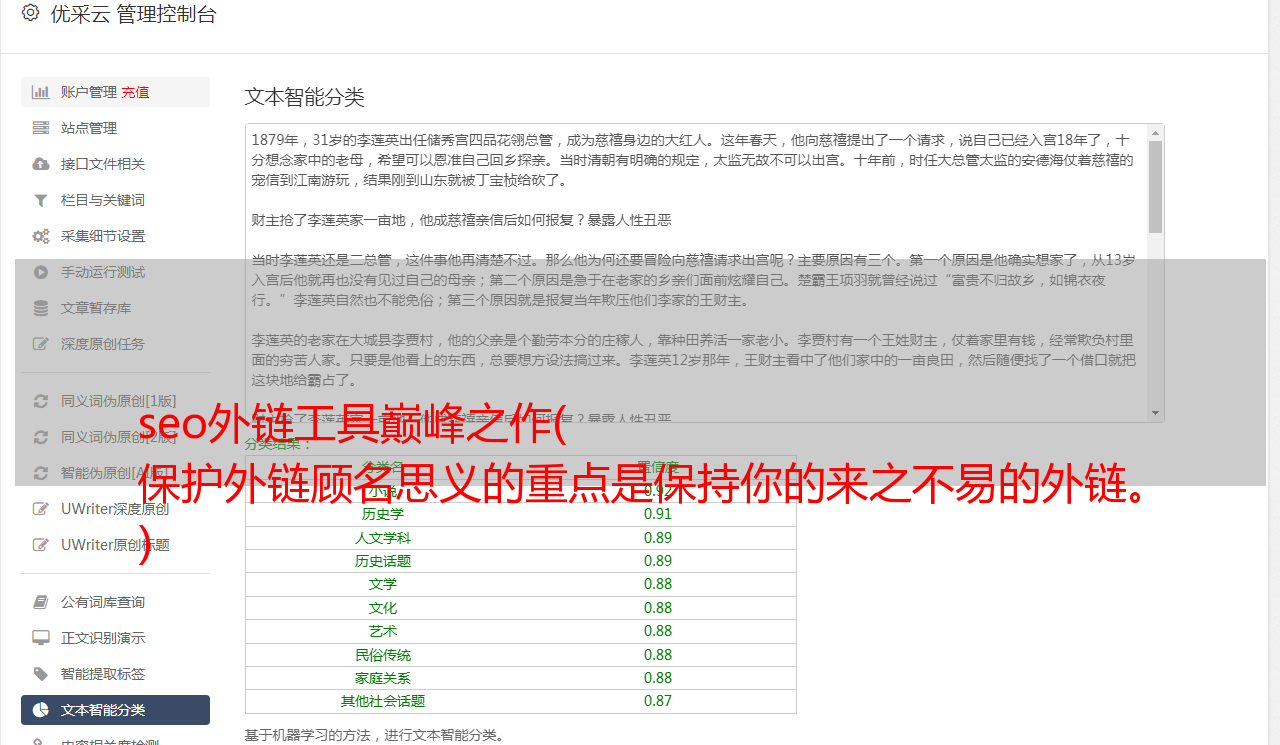Click the database icon for 文章暂存库
Viewport: 1280px width, 745px height.
(x=41, y=308)
